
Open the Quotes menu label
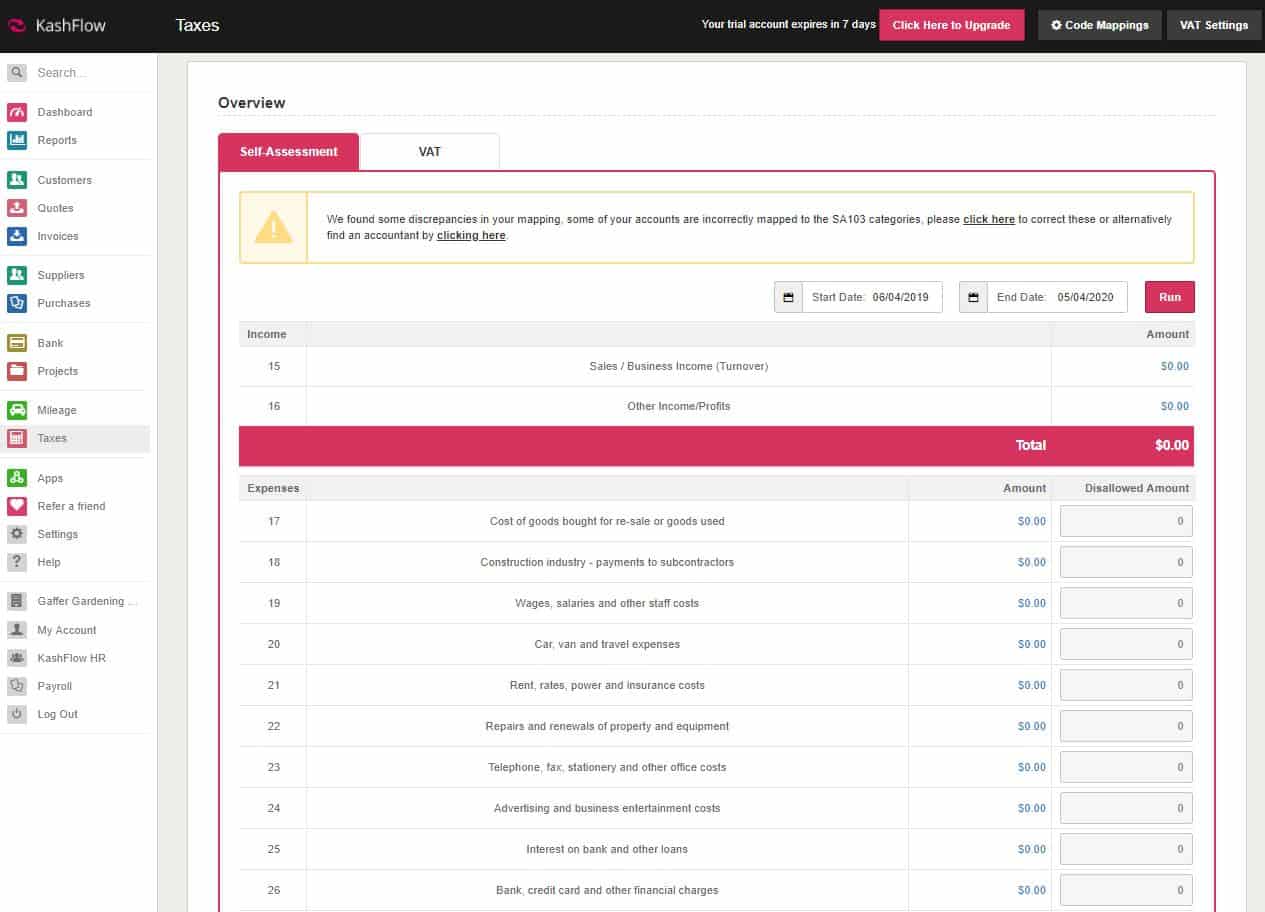(56, 208)
